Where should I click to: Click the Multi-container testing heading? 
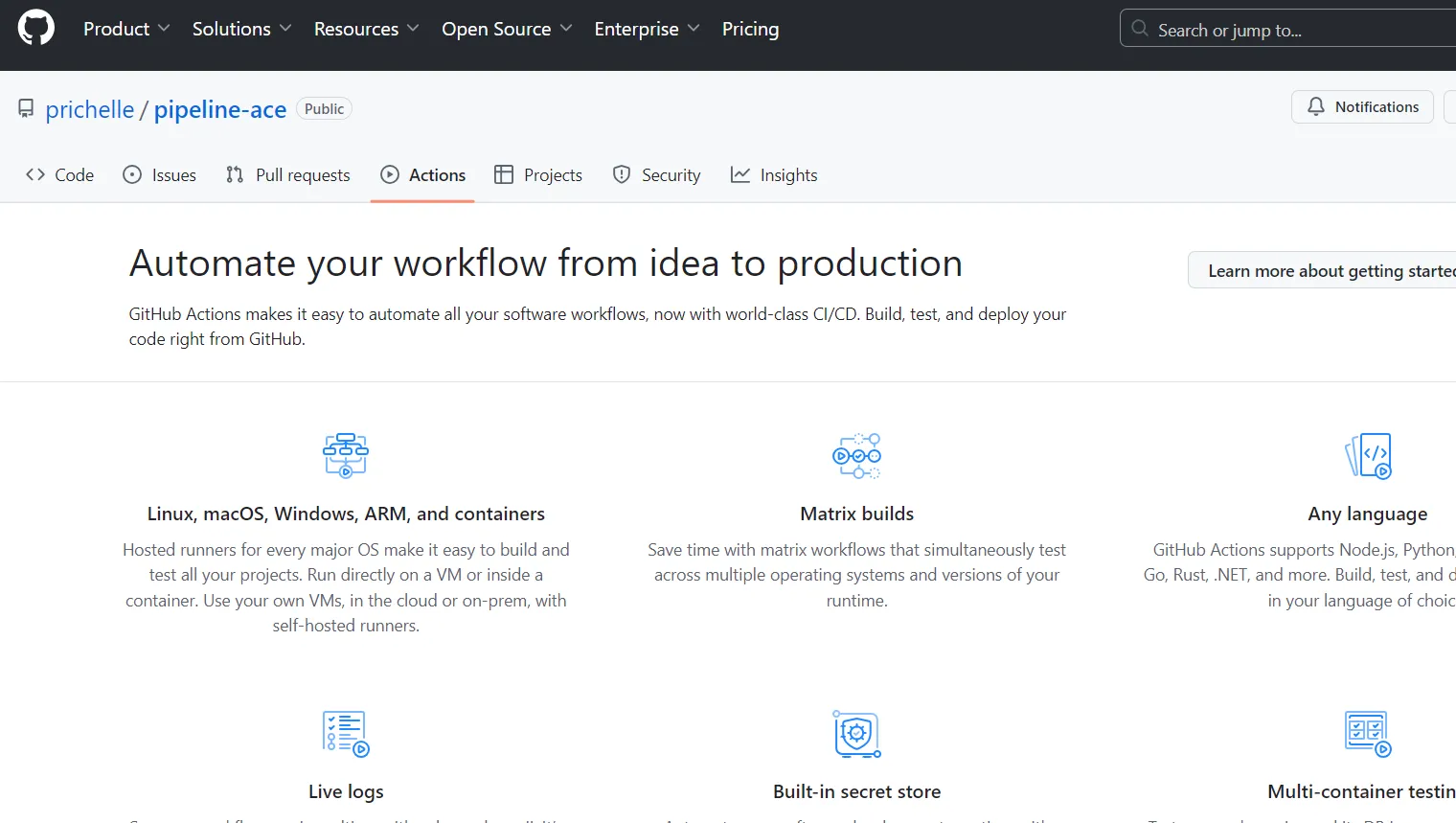[1361, 791]
